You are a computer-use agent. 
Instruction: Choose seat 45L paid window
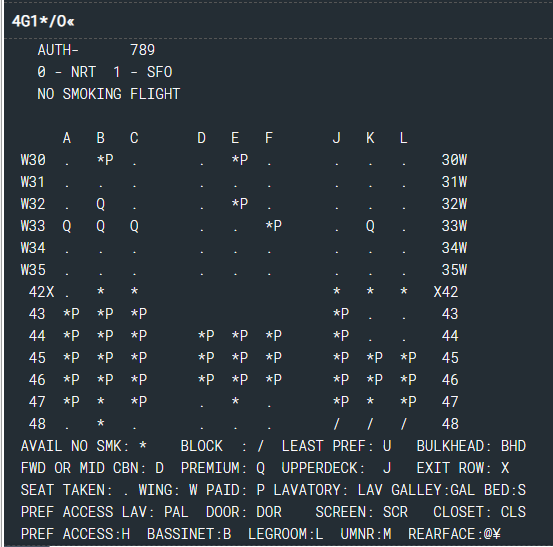pyautogui.click(x=408, y=357)
